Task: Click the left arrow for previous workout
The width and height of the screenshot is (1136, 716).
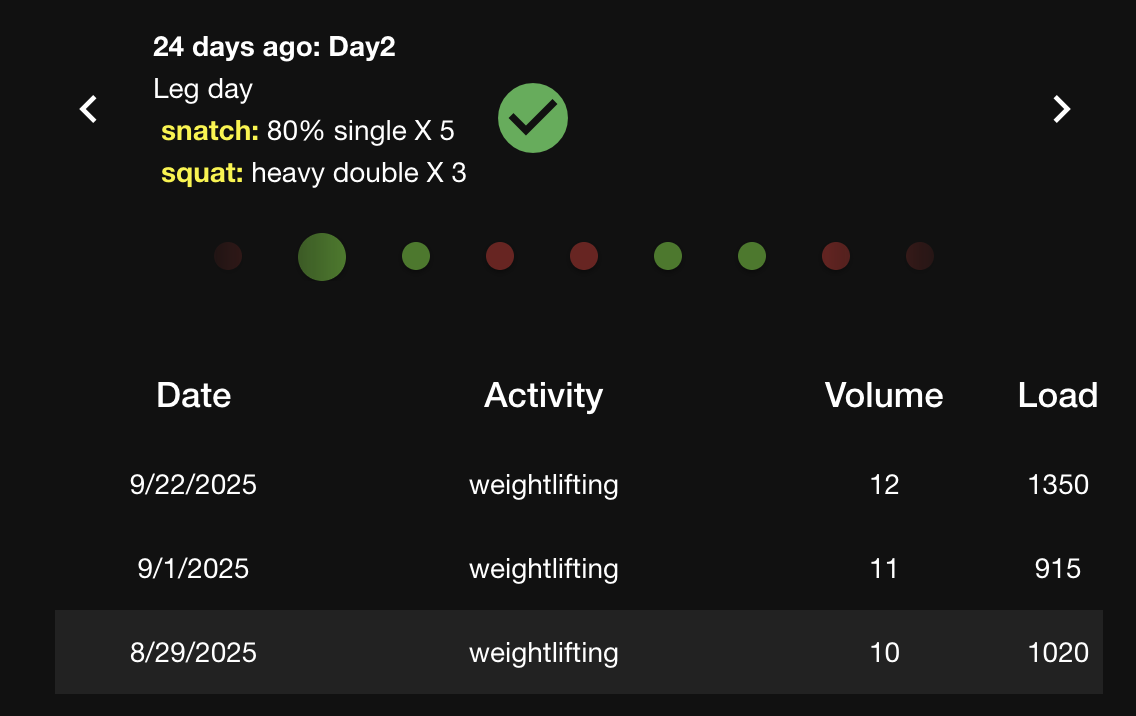Action: click(88, 109)
